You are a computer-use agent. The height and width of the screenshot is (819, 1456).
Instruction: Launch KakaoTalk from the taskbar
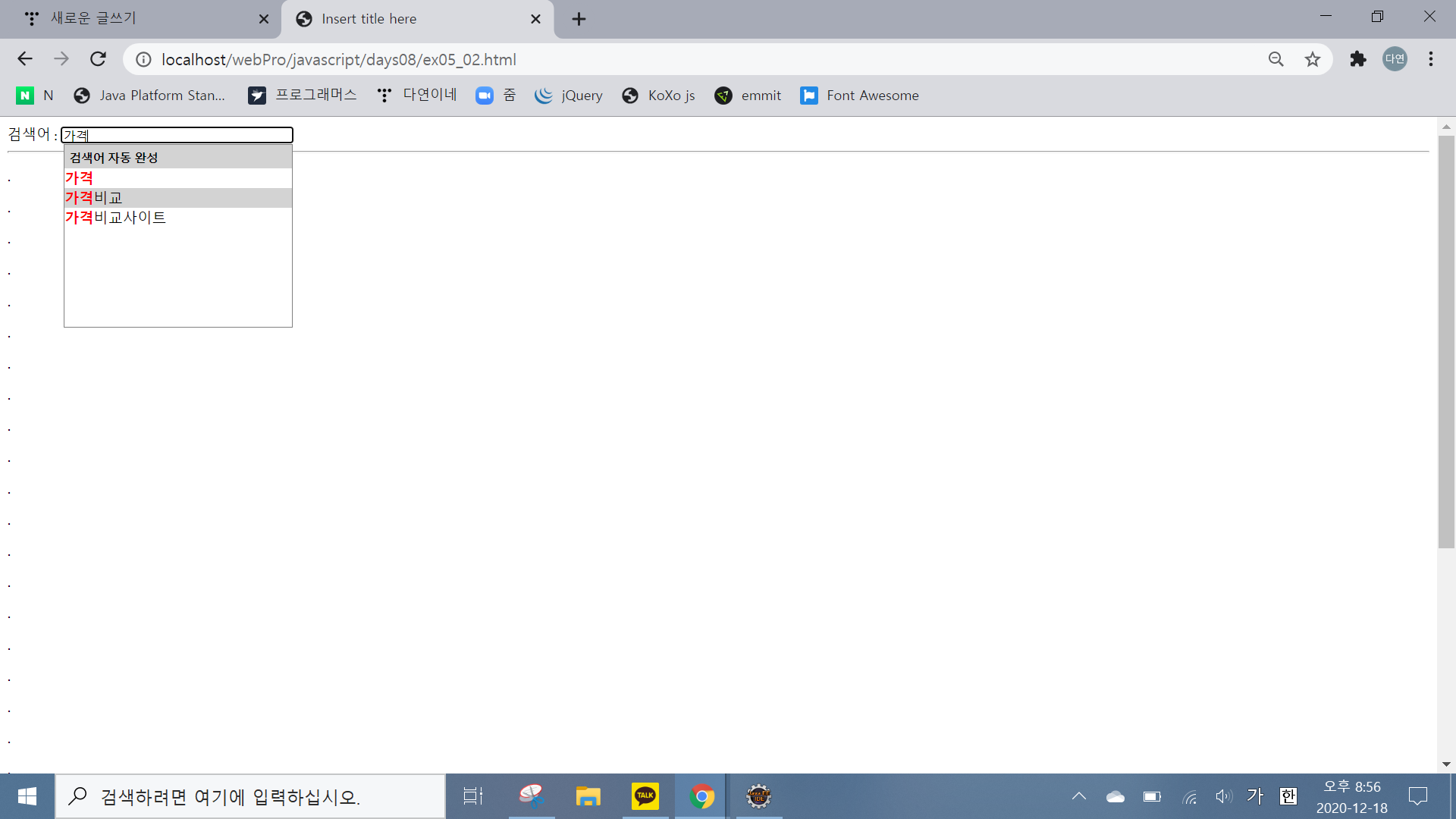tap(645, 796)
